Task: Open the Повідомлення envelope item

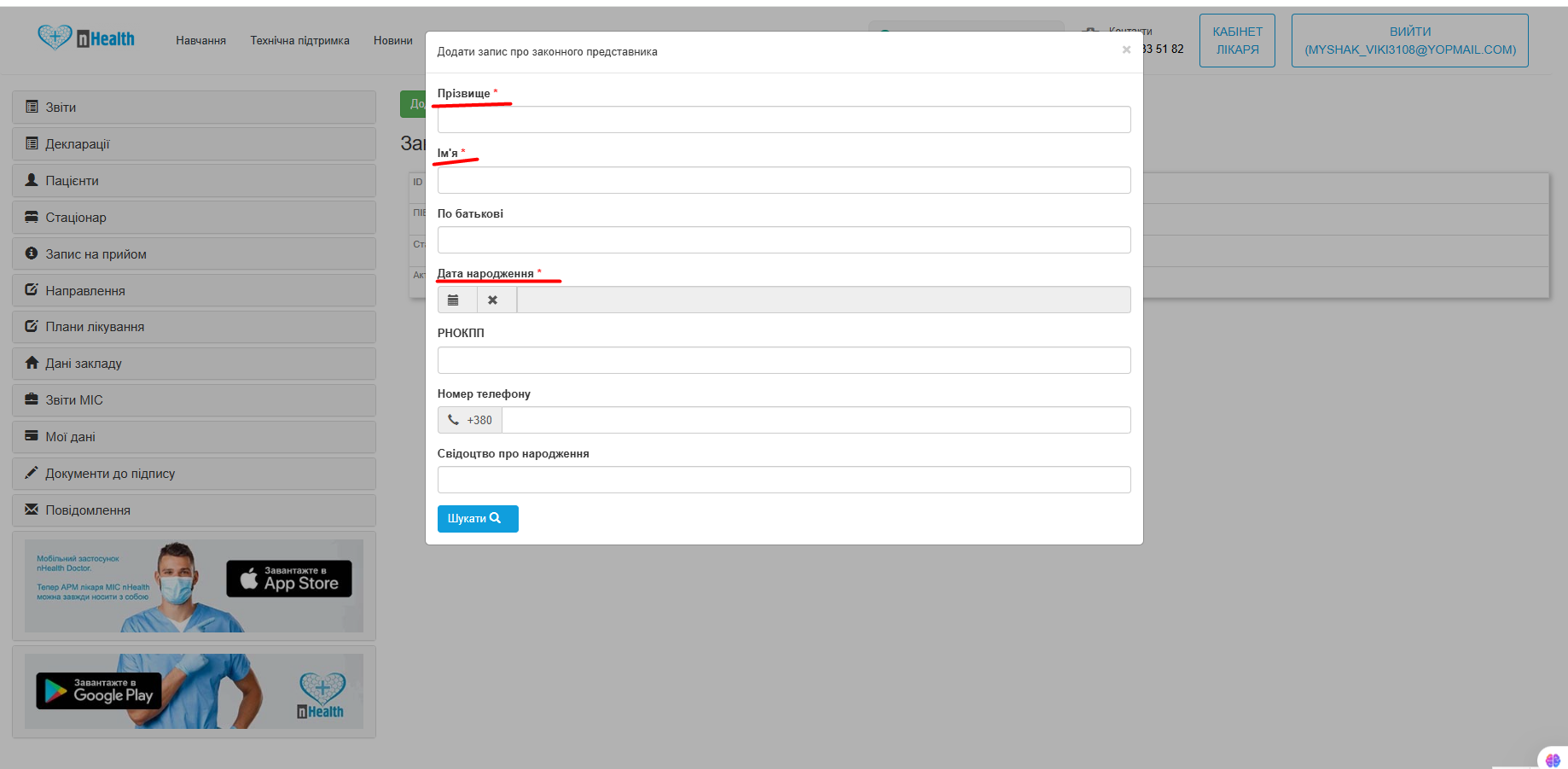Action: click(194, 510)
